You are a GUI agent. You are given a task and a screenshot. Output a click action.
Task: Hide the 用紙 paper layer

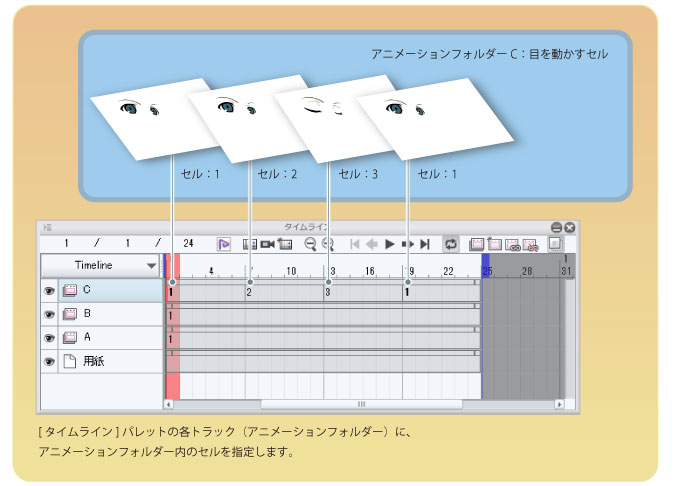tap(49, 362)
